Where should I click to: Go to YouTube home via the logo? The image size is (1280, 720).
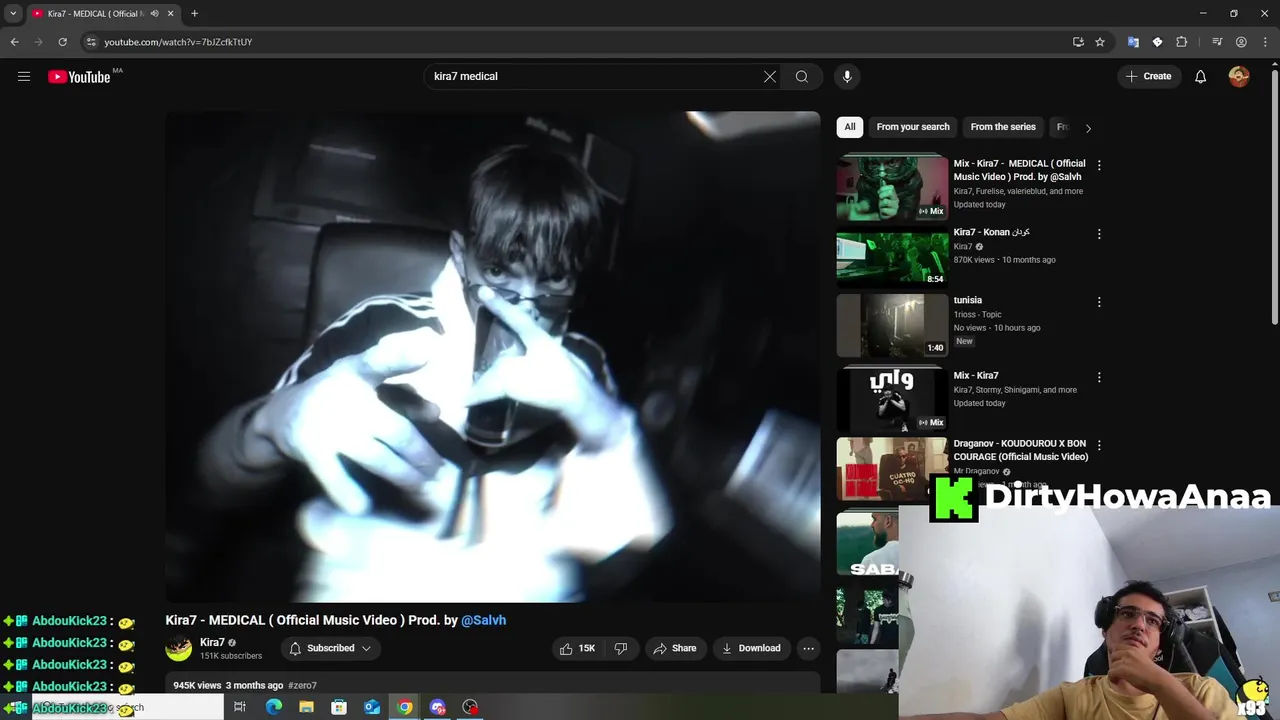(79, 77)
